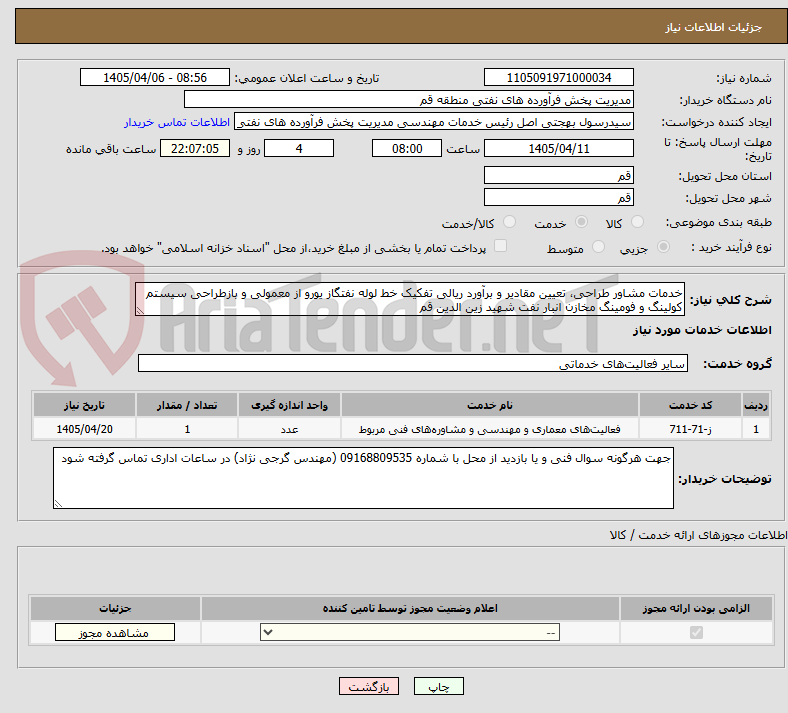Image resolution: width=788 pixels, height=713 pixels.
Task: Click response deadline date 1405/04/11
Action: click(558, 148)
